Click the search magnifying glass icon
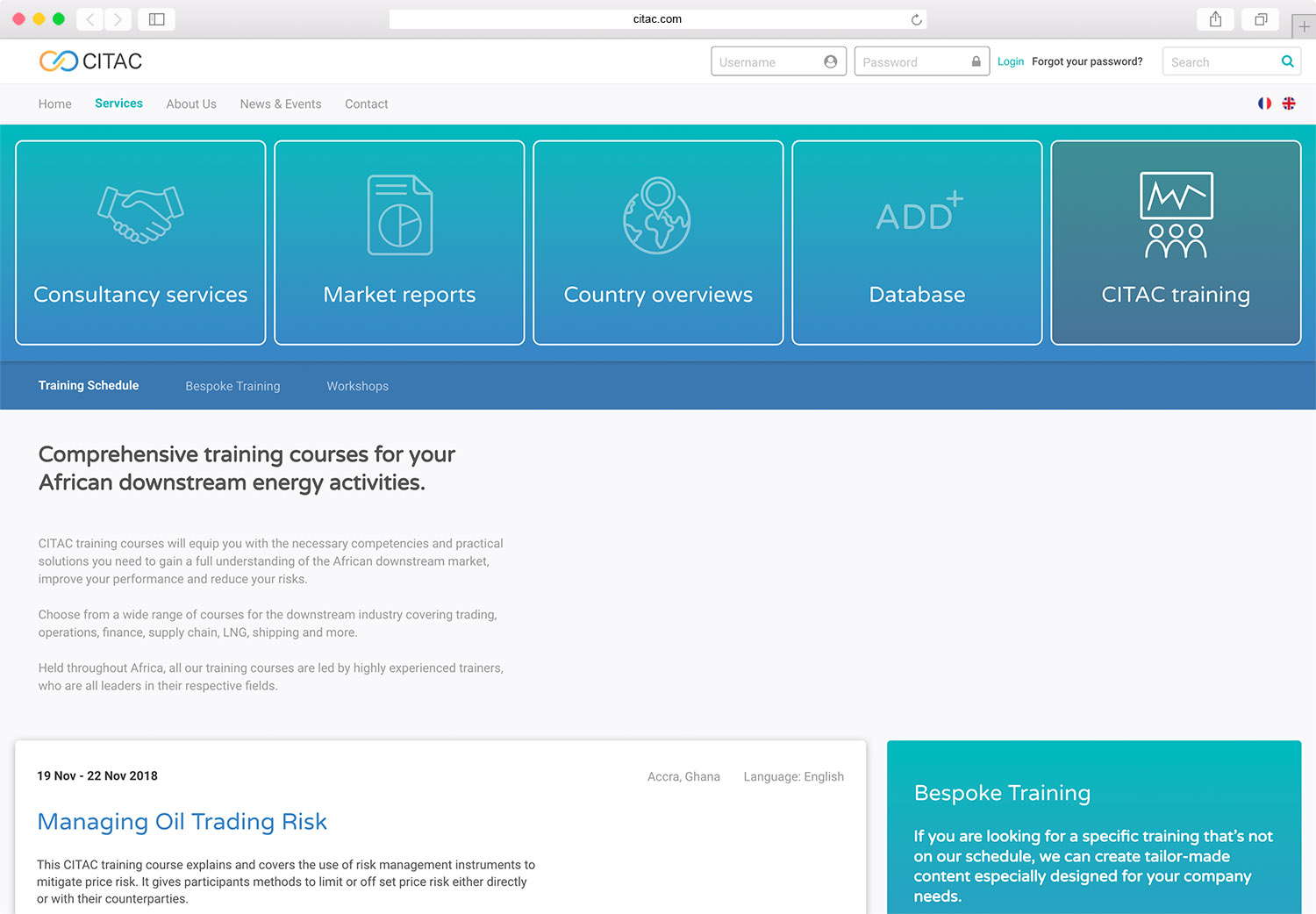Viewport: 1316px width, 914px height. [x=1287, y=61]
